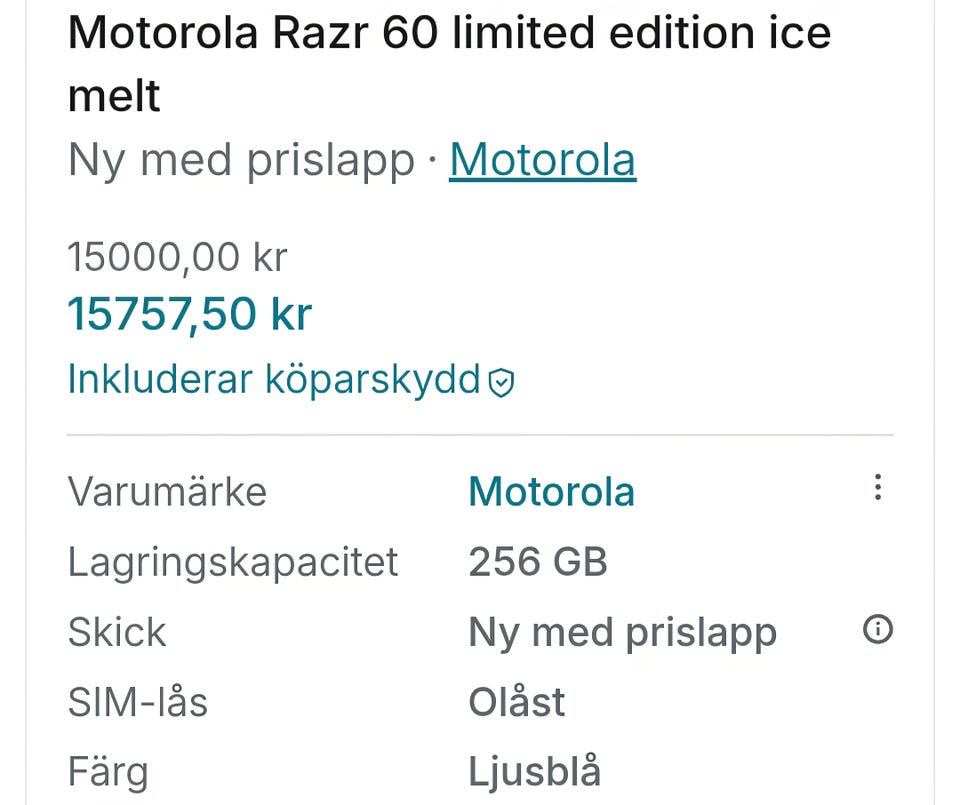Screen dimensions: 960x805
Task: Open the Motorola brand link beside Varumärke
Action: (551, 492)
